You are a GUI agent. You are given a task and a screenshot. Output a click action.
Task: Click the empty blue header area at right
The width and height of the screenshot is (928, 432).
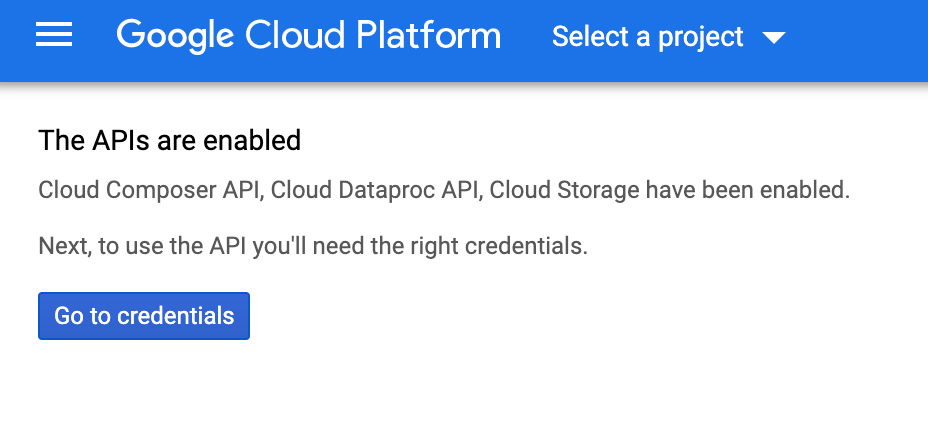pos(860,38)
